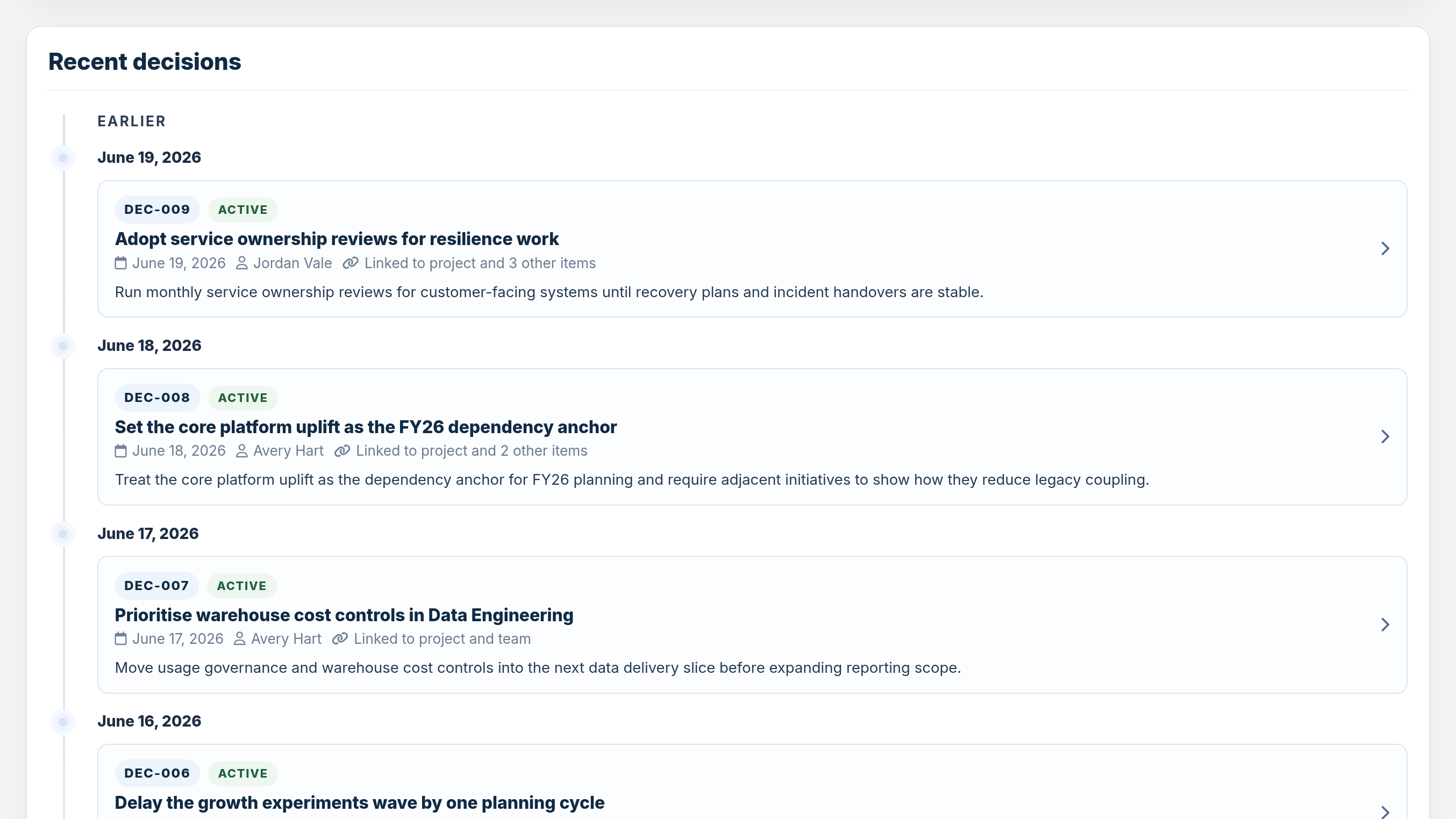This screenshot has width=1456, height=819.
Task: Click the calendar icon on DEC-008 card
Action: tap(120, 451)
